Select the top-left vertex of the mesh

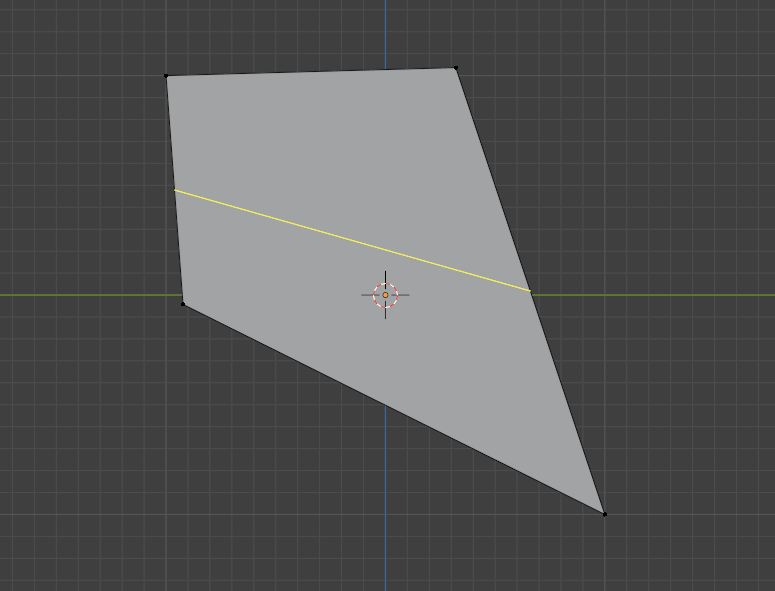pyautogui.click(x=166, y=76)
